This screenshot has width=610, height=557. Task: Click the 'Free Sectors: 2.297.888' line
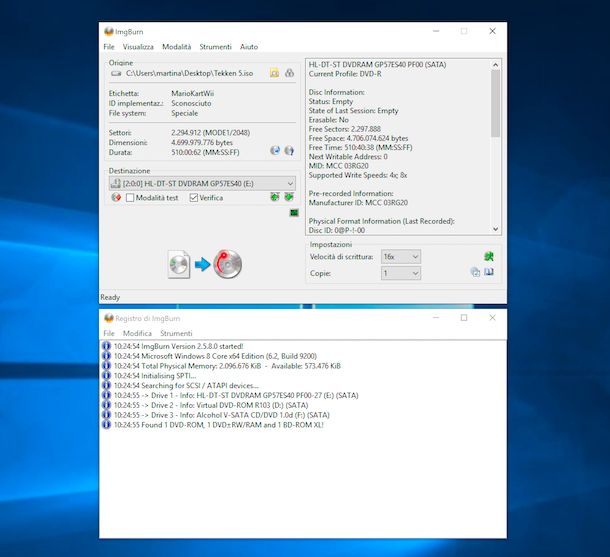point(345,129)
